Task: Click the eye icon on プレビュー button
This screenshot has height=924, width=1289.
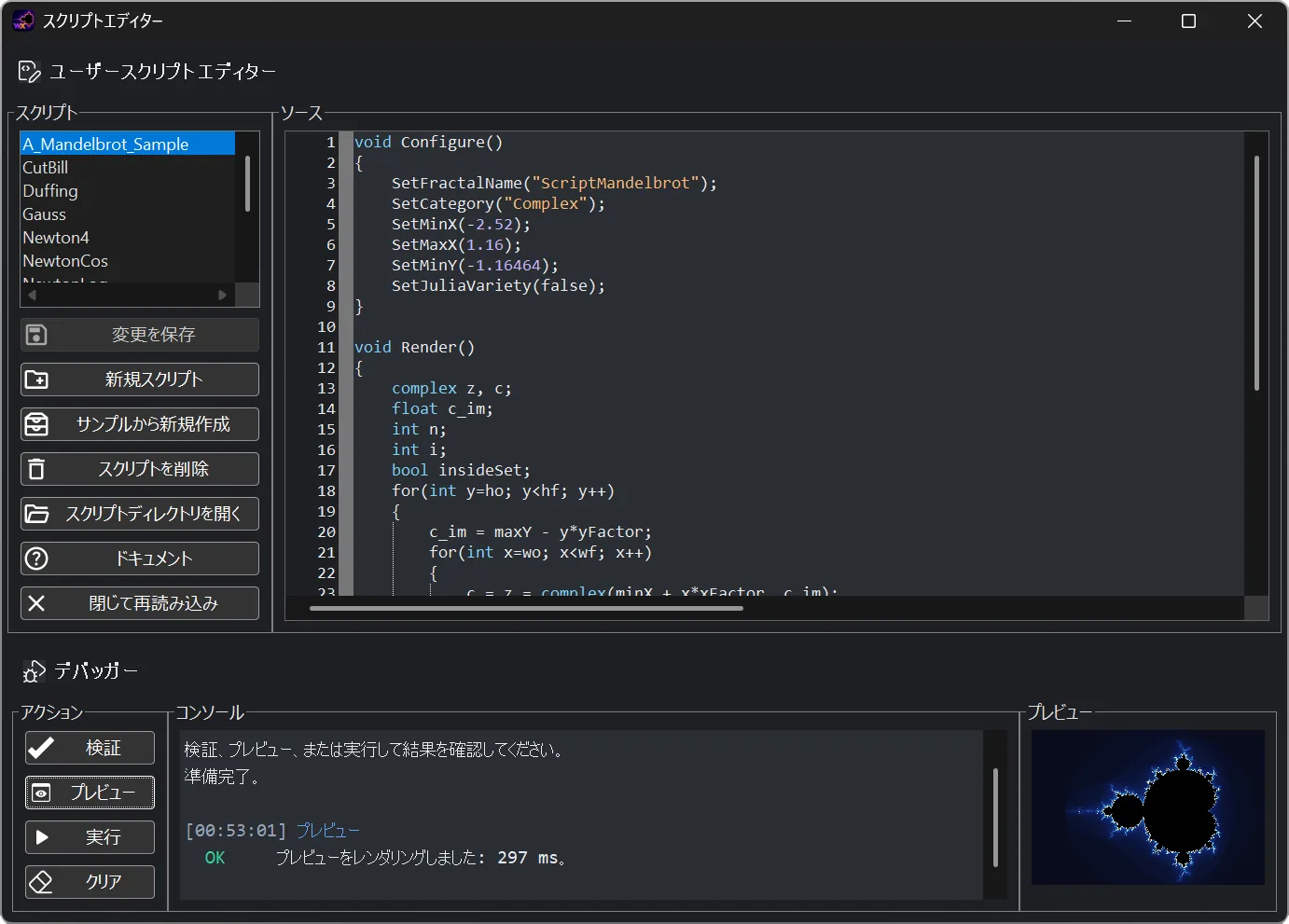Action: pos(41,793)
